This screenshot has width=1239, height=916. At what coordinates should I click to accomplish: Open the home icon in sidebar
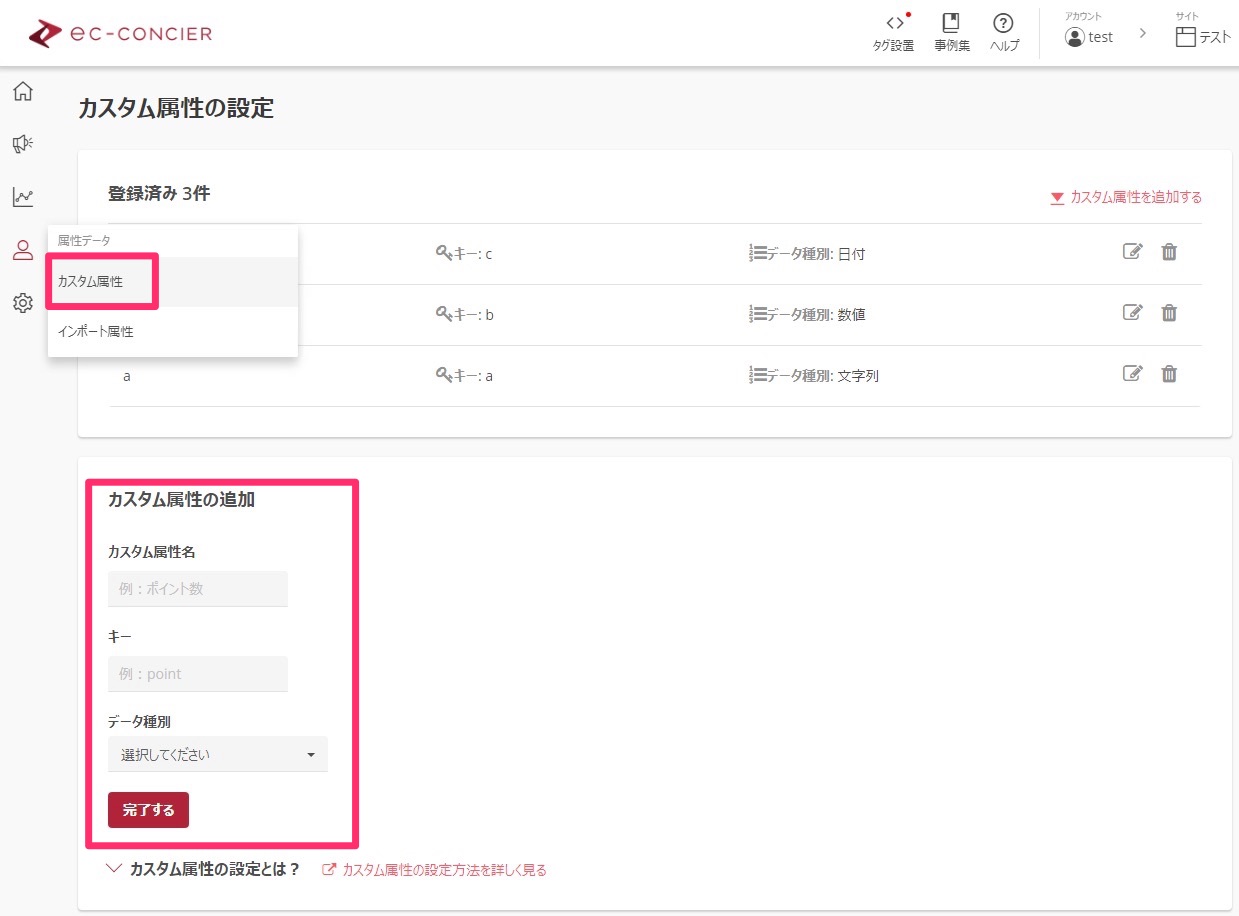coord(22,92)
